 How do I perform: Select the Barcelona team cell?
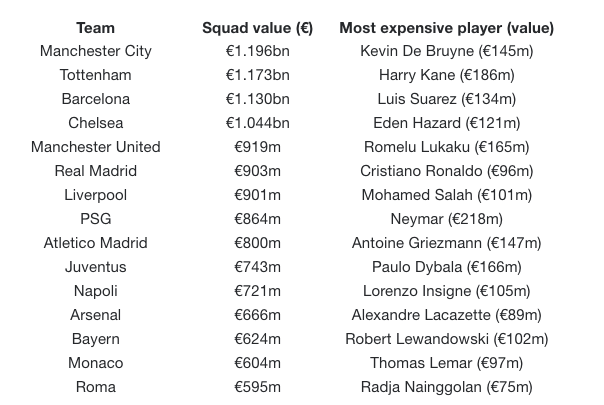pyautogui.click(x=96, y=99)
